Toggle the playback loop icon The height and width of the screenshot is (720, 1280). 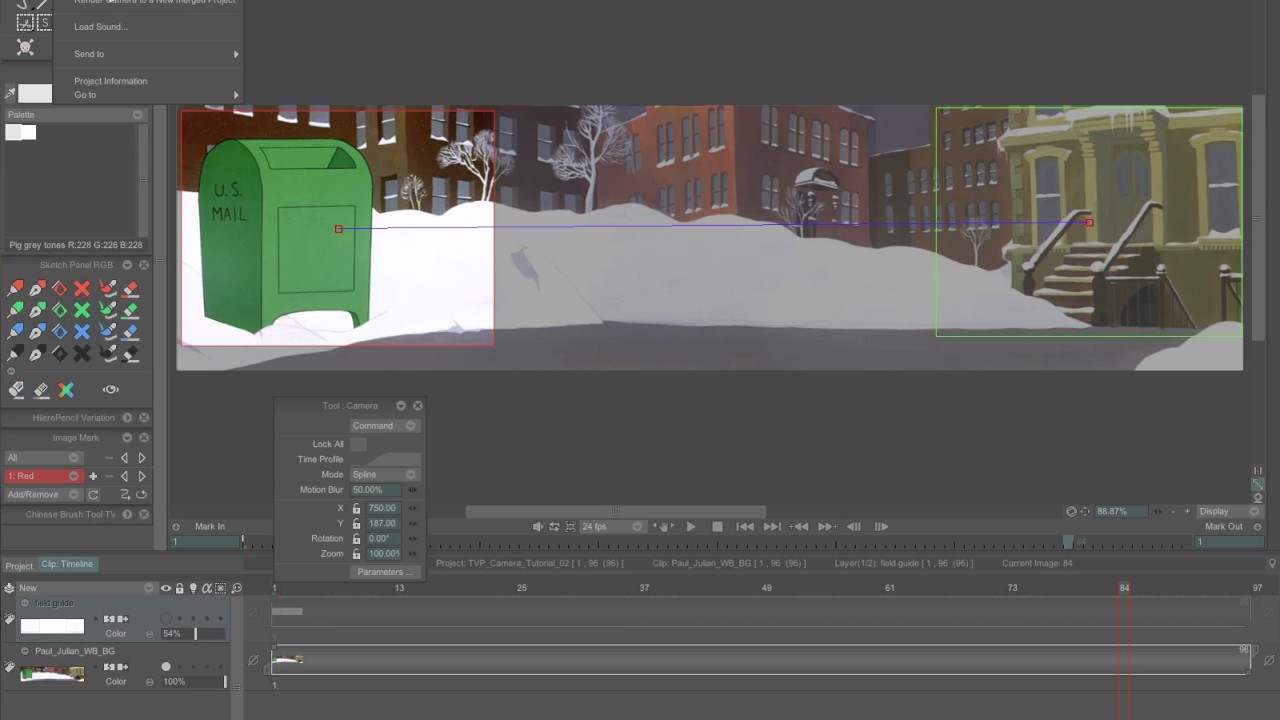554,526
